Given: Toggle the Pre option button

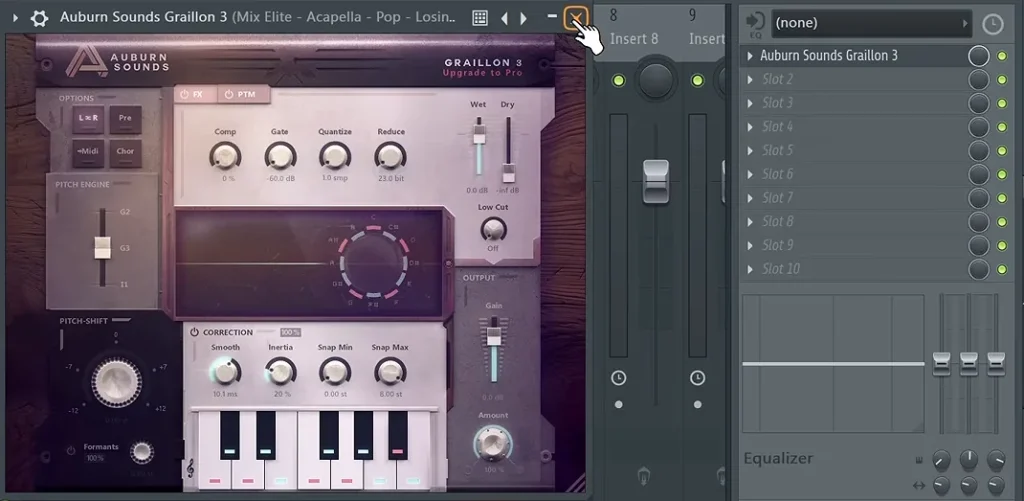Looking at the screenshot, I should (x=125, y=118).
